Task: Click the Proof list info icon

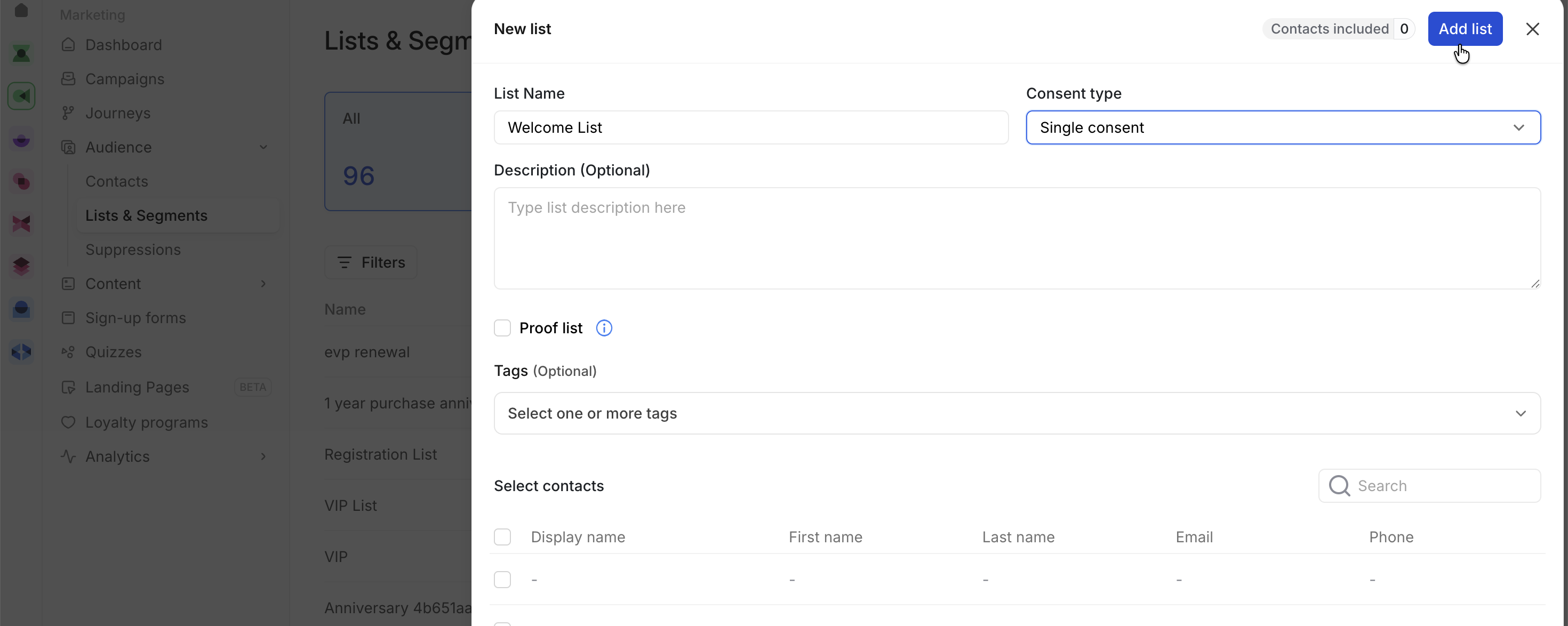Action: pos(603,328)
